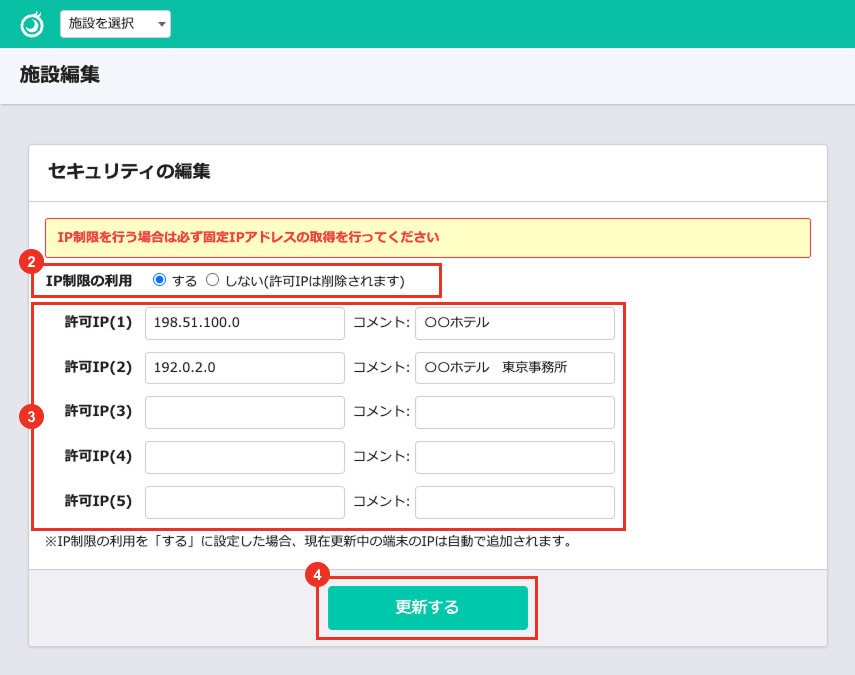Click the 許可IP(1) field containing 198.51.100.0

pyautogui.click(x=244, y=323)
